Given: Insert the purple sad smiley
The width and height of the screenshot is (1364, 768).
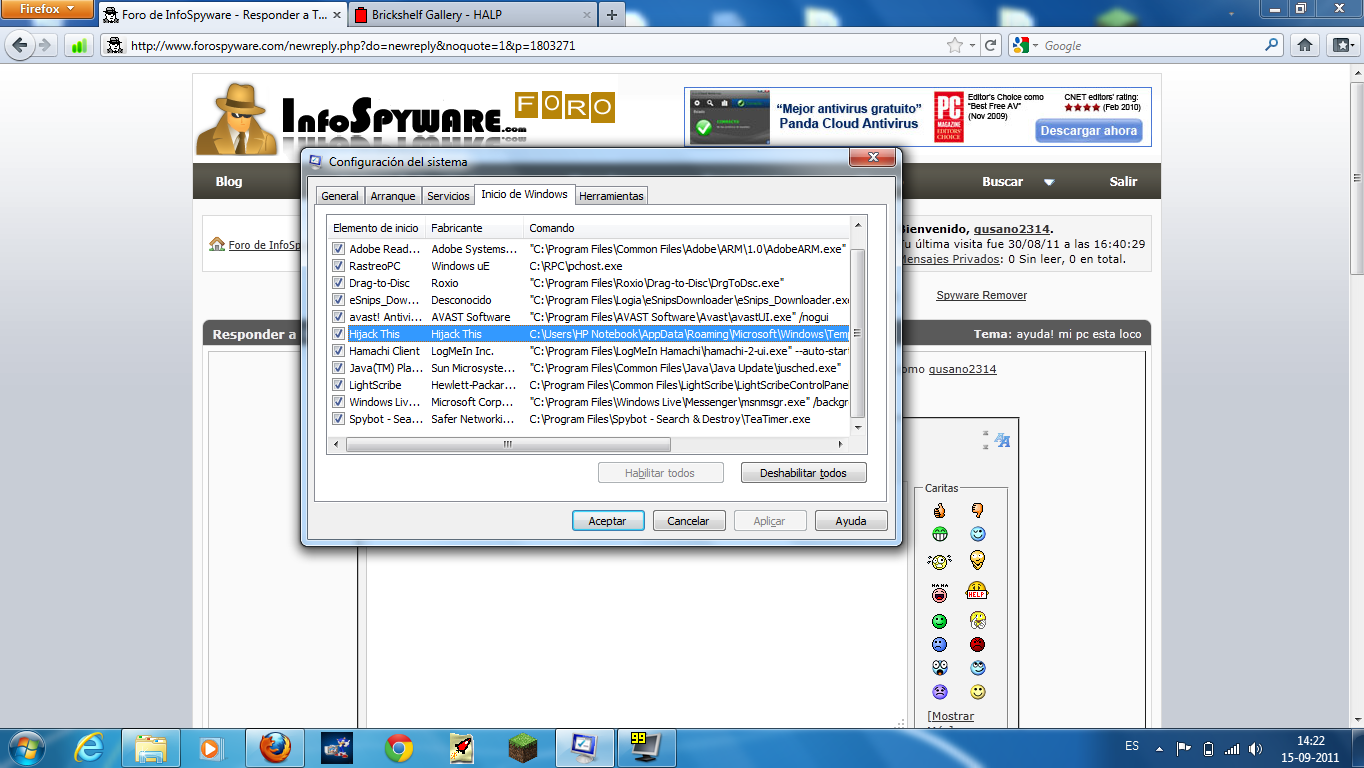Looking at the screenshot, I should 940,692.
